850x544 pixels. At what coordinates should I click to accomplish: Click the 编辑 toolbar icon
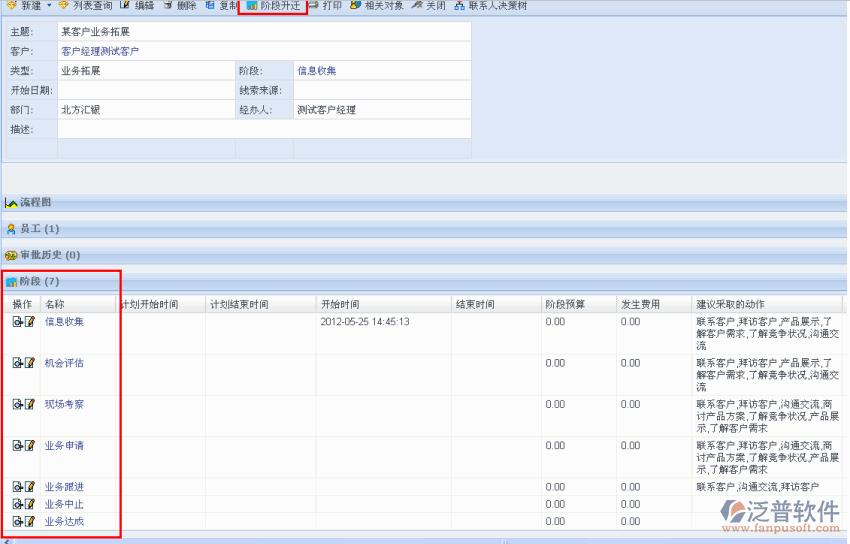(127, 6)
